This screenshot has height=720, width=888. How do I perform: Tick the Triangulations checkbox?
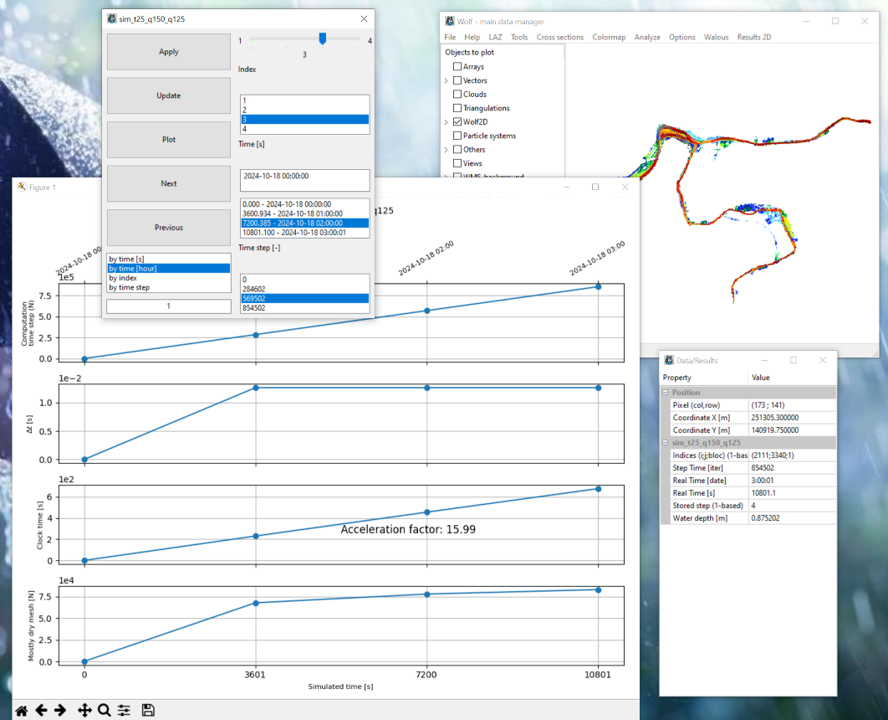(x=457, y=108)
